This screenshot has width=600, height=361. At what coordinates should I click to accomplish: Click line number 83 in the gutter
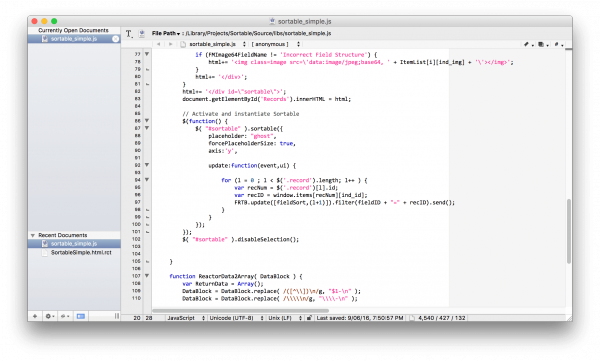[137, 99]
